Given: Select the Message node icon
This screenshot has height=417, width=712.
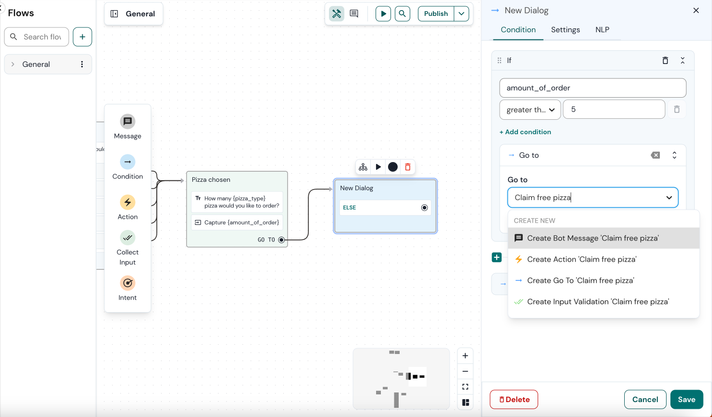Looking at the screenshot, I should pos(127,122).
